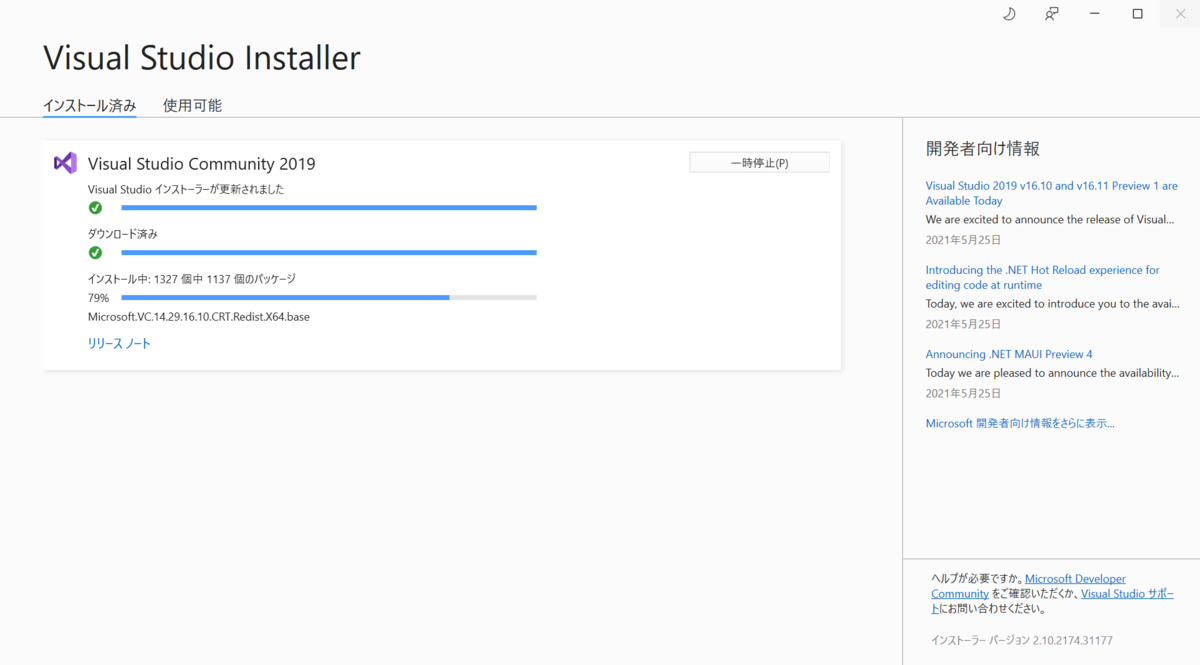Click the completed download progress bar
Viewport: 1200px width, 665px height.
pos(329,252)
